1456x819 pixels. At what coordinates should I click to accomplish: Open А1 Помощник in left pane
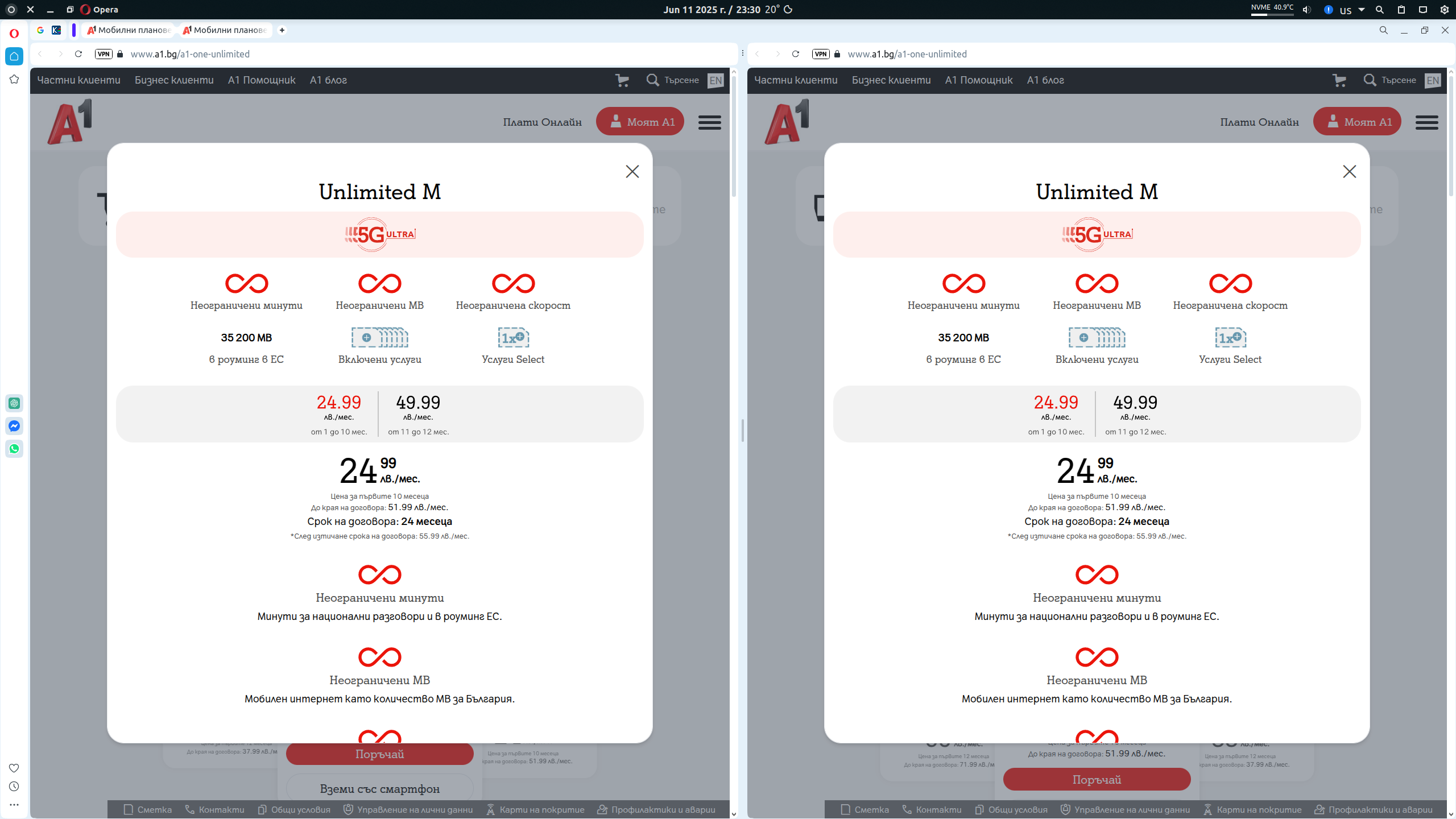pyautogui.click(x=262, y=80)
